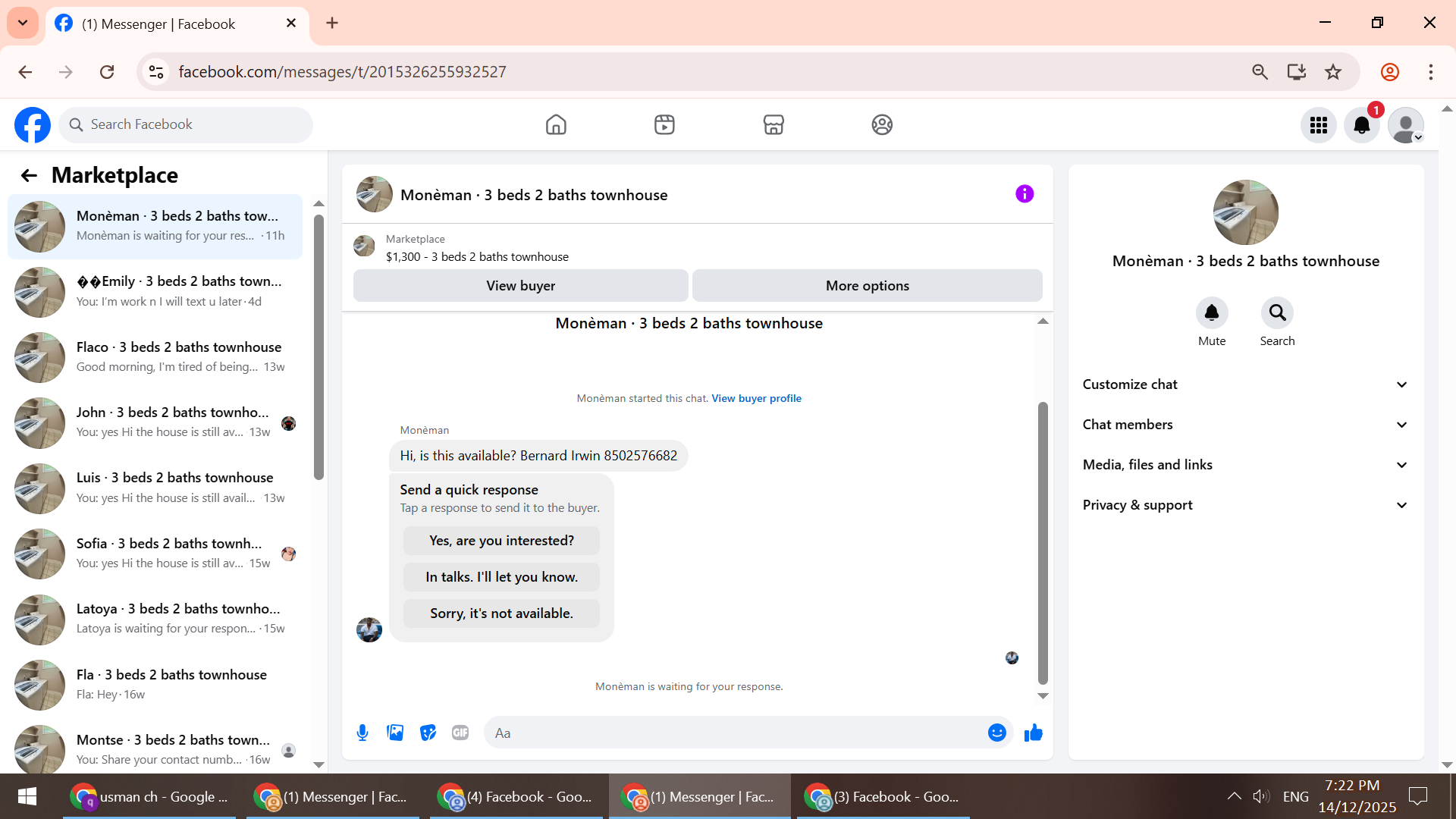Click the View buyer button
This screenshot has height=819, width=1456.
(520, 286)
